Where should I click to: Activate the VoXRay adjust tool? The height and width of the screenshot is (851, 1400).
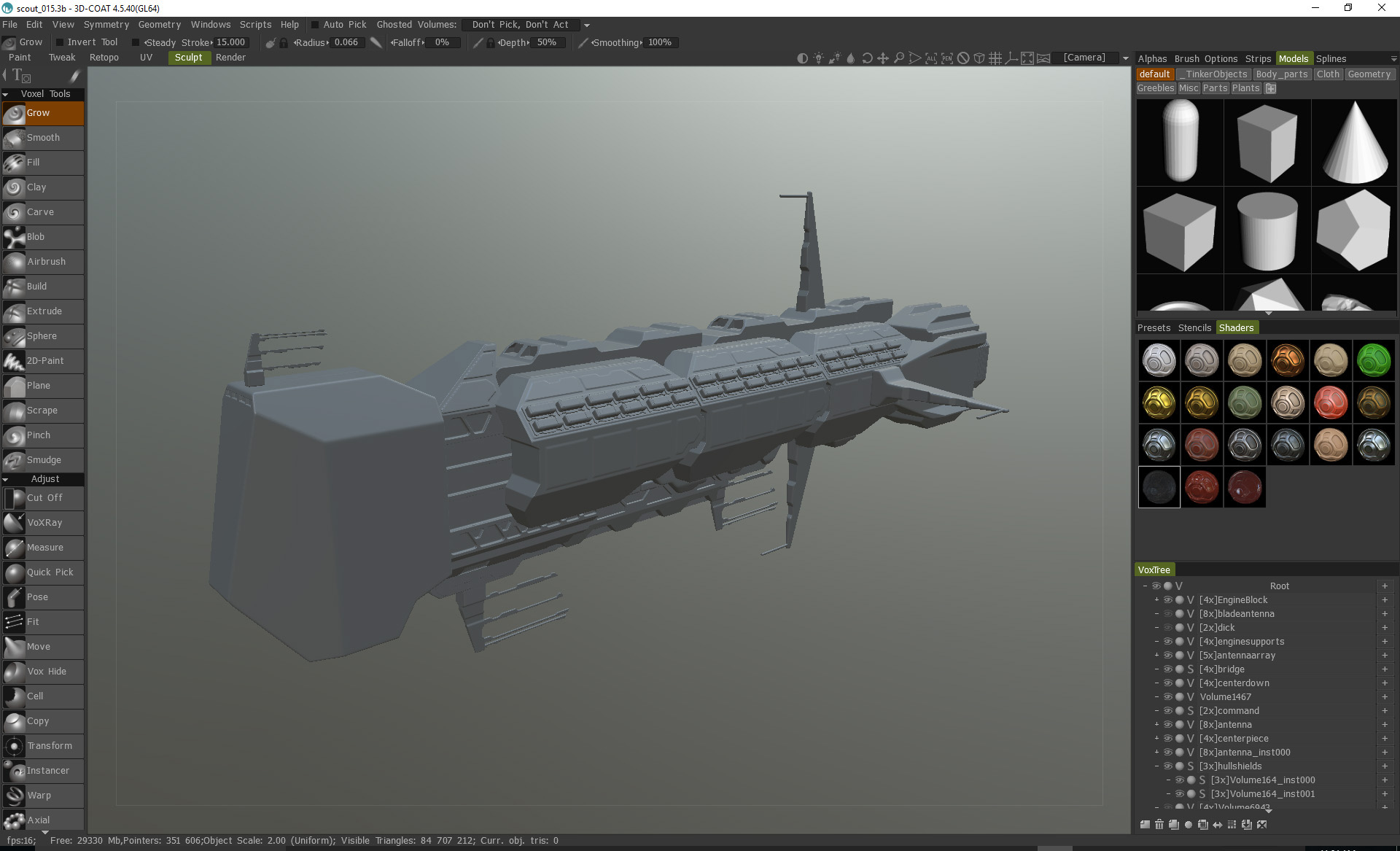pos(42,523)
